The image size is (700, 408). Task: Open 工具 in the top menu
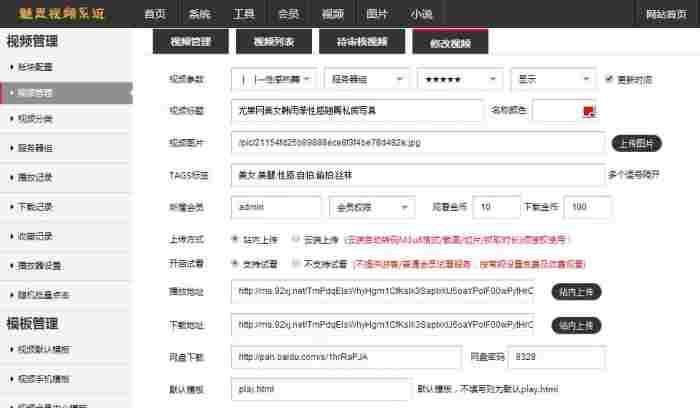click(x=244, y=14)
